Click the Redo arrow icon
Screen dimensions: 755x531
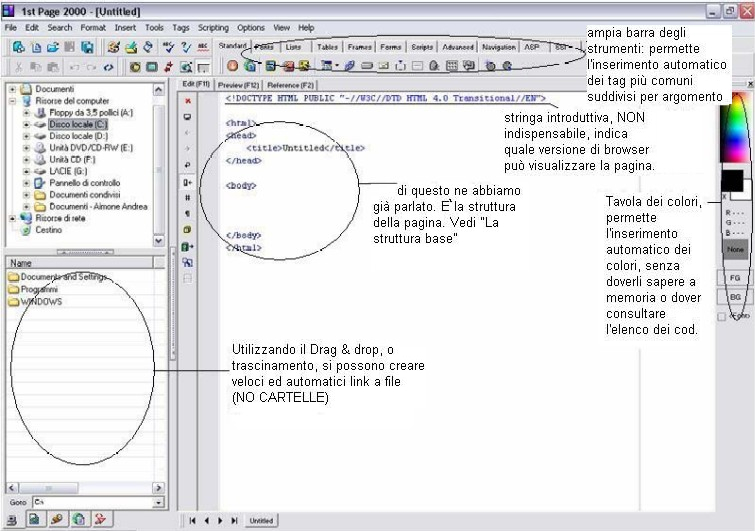point(91,67)
